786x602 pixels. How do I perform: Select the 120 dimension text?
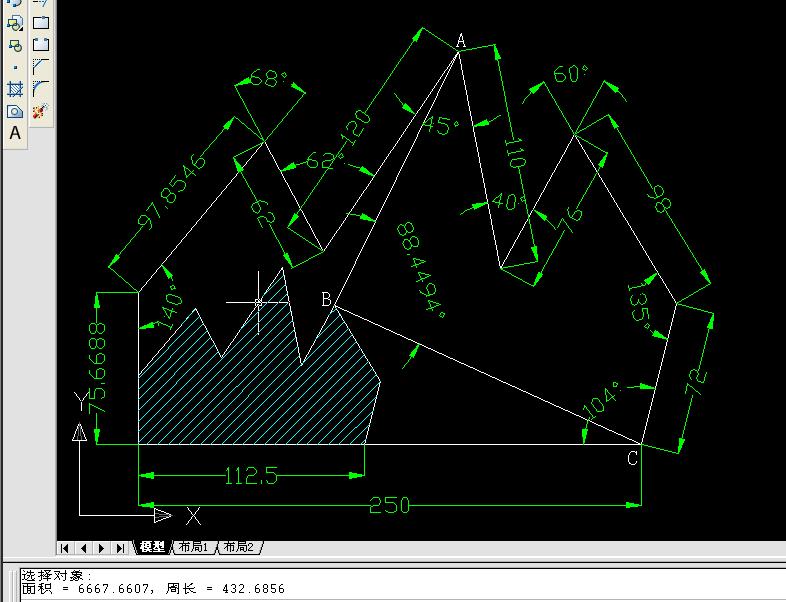coord(356,128)
